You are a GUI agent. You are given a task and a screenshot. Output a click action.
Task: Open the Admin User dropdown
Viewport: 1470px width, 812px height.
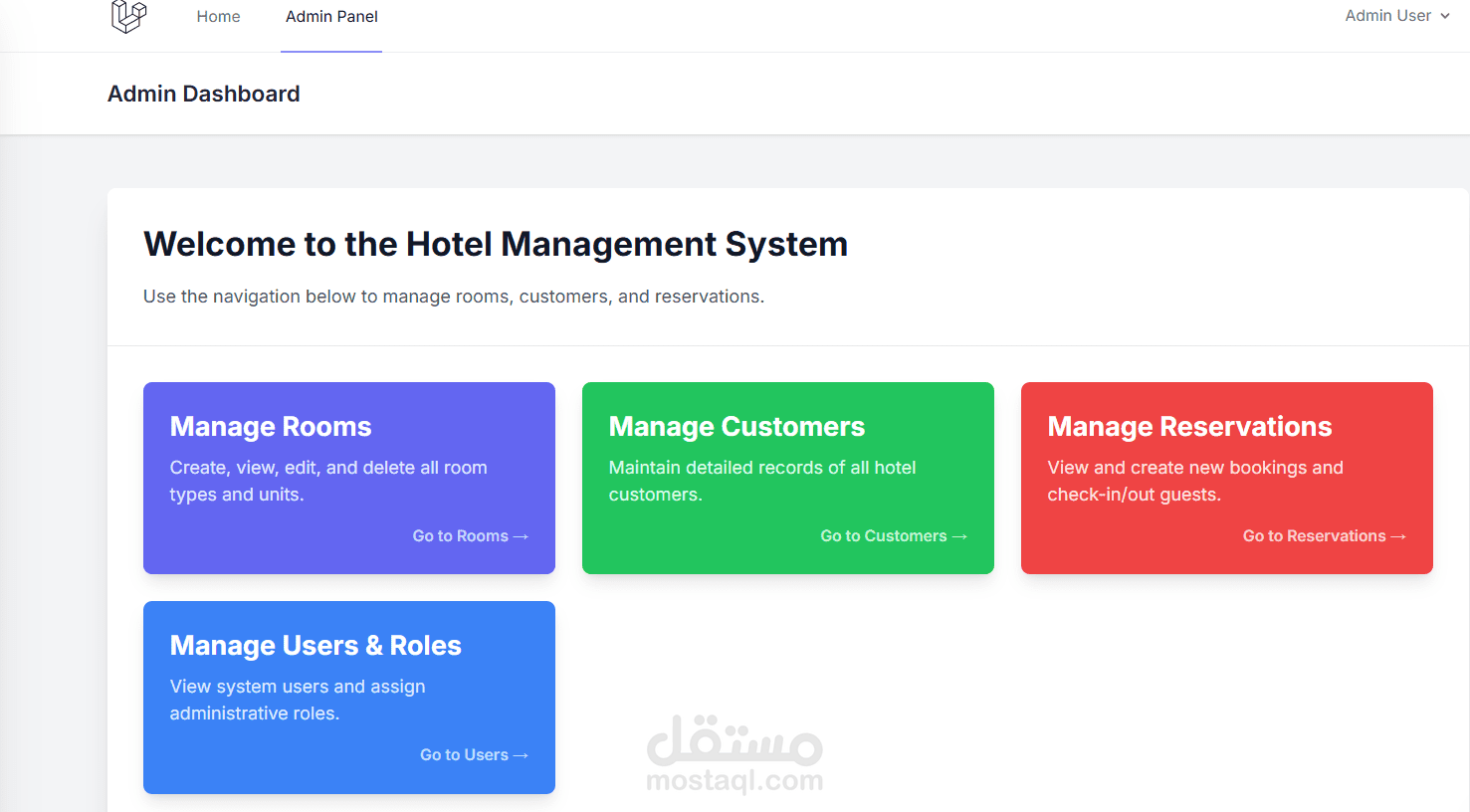pos(1388,16)
